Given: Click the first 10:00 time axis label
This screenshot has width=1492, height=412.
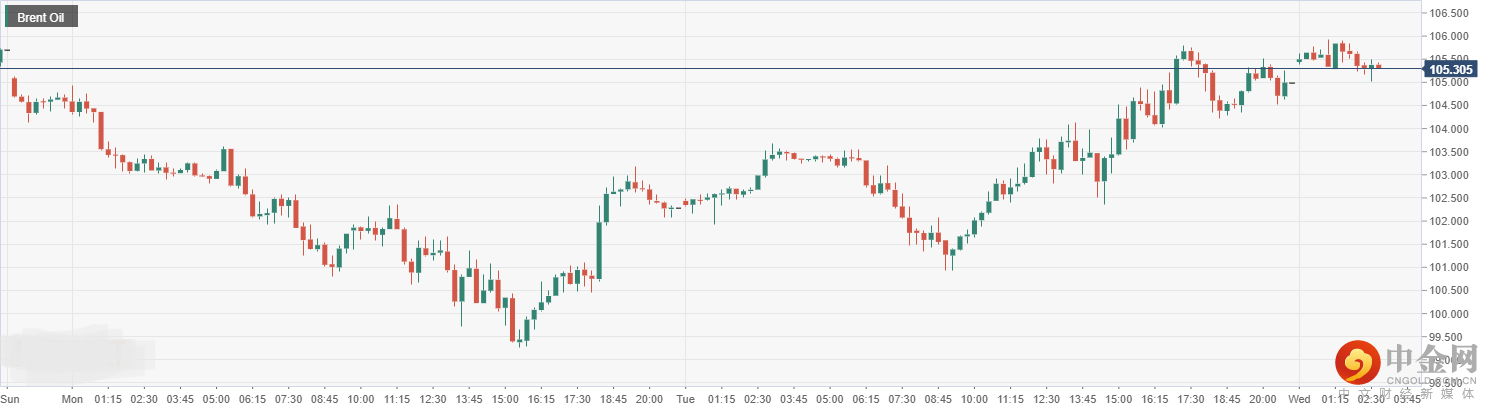Looking at the screenshot, I should coord(360,399).
